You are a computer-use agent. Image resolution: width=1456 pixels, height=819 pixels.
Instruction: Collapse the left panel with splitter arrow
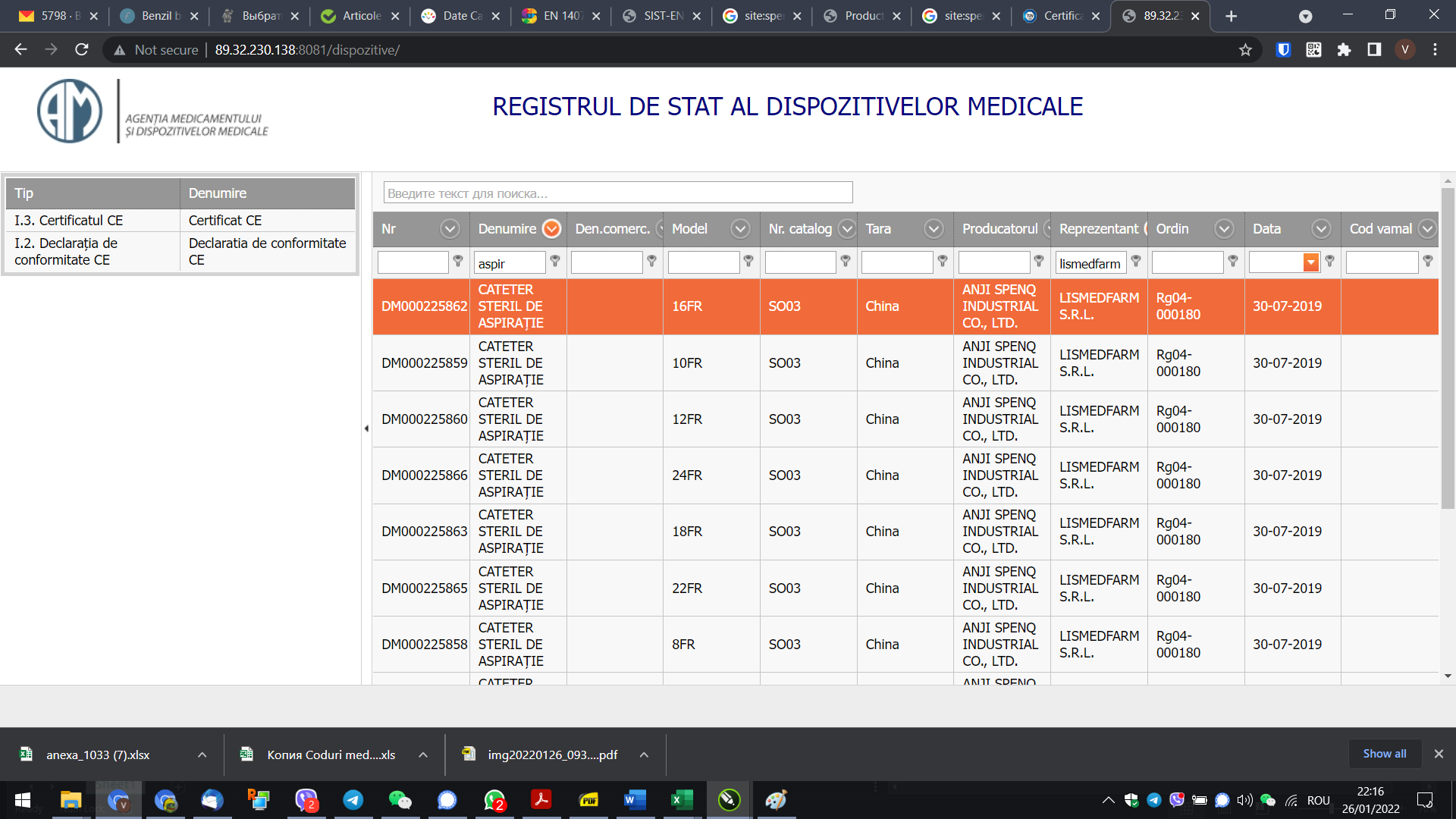pyautogui.click(x=366, y=428)
